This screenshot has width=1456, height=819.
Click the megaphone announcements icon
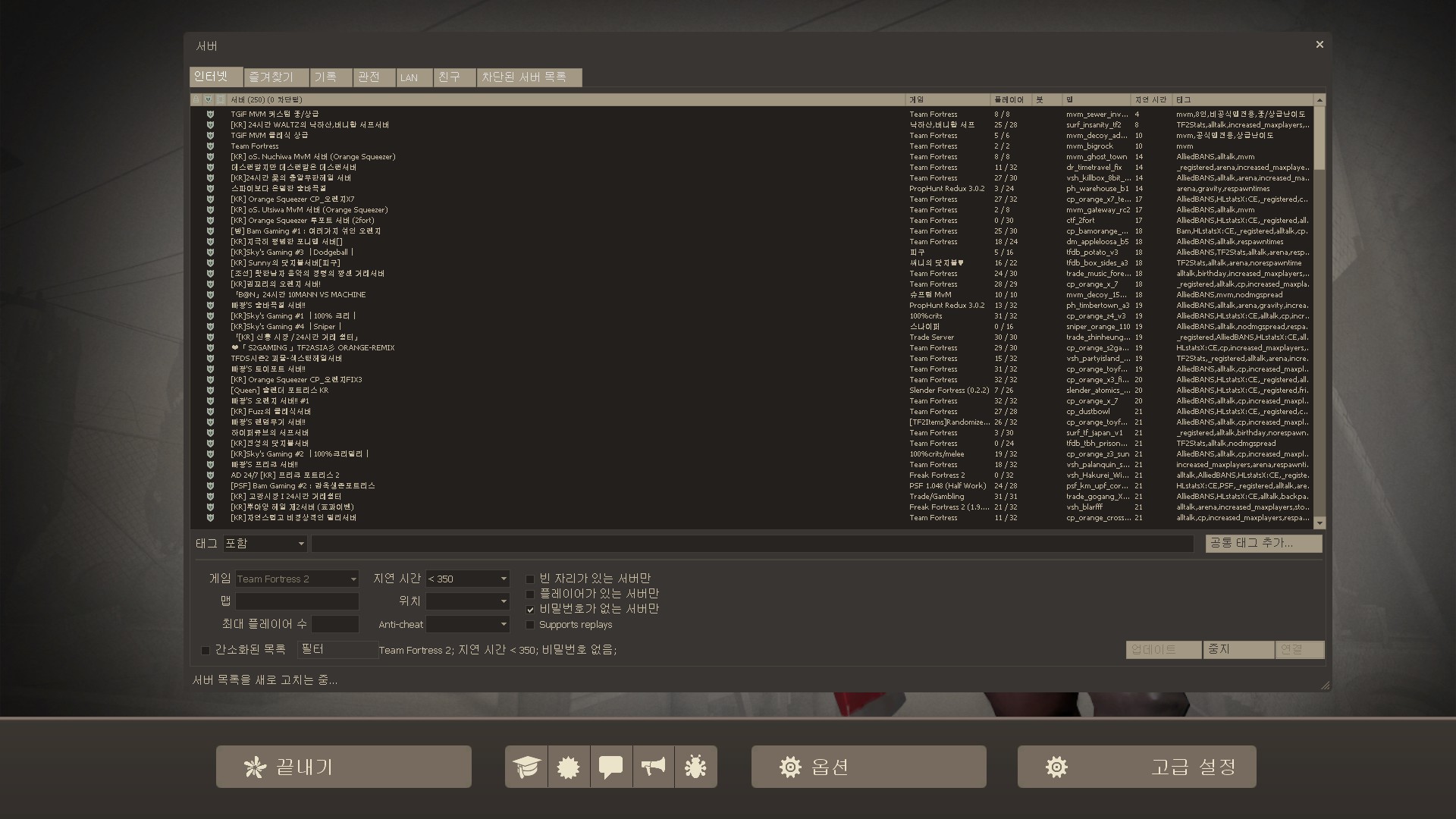tap(653, 767)
